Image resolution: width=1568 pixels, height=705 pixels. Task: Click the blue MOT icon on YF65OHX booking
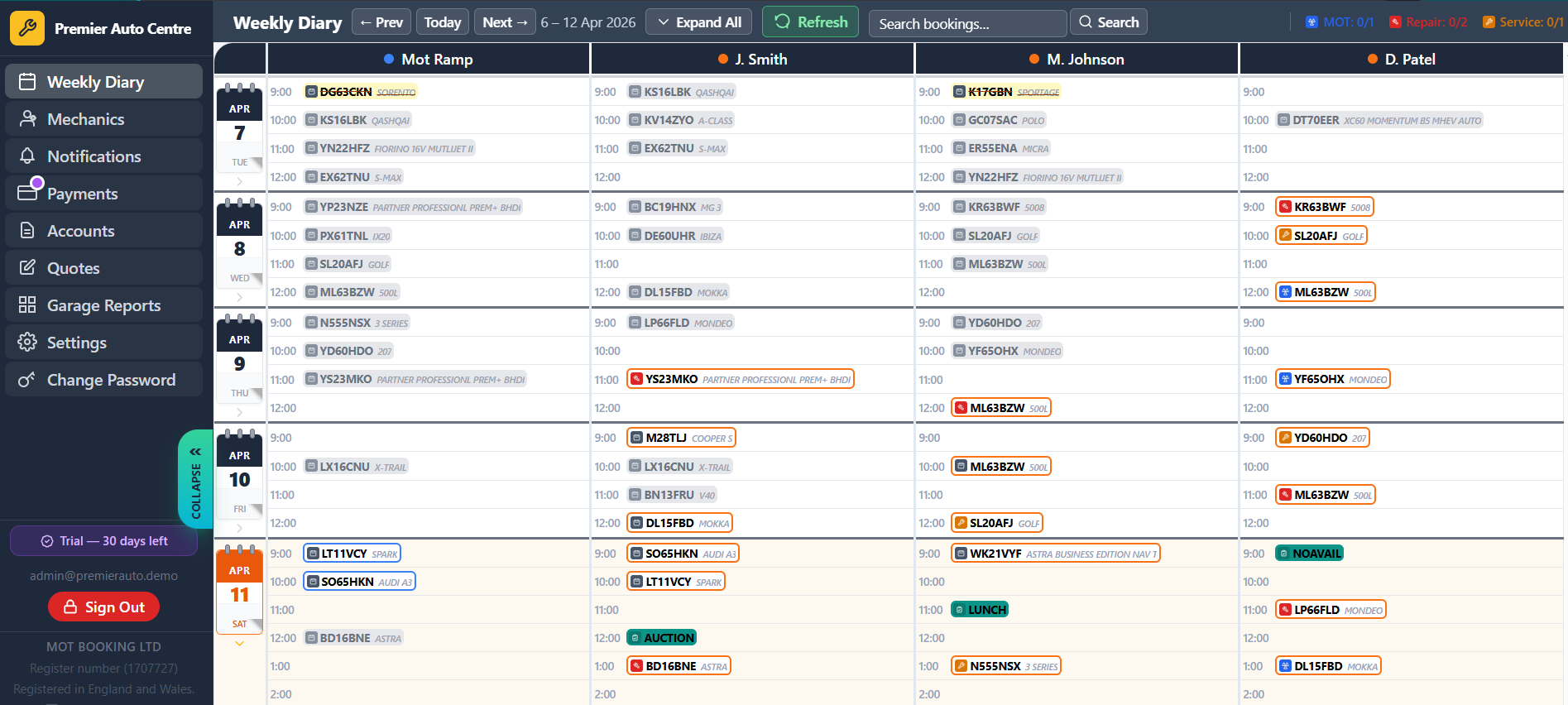[x=1285, y=379]
